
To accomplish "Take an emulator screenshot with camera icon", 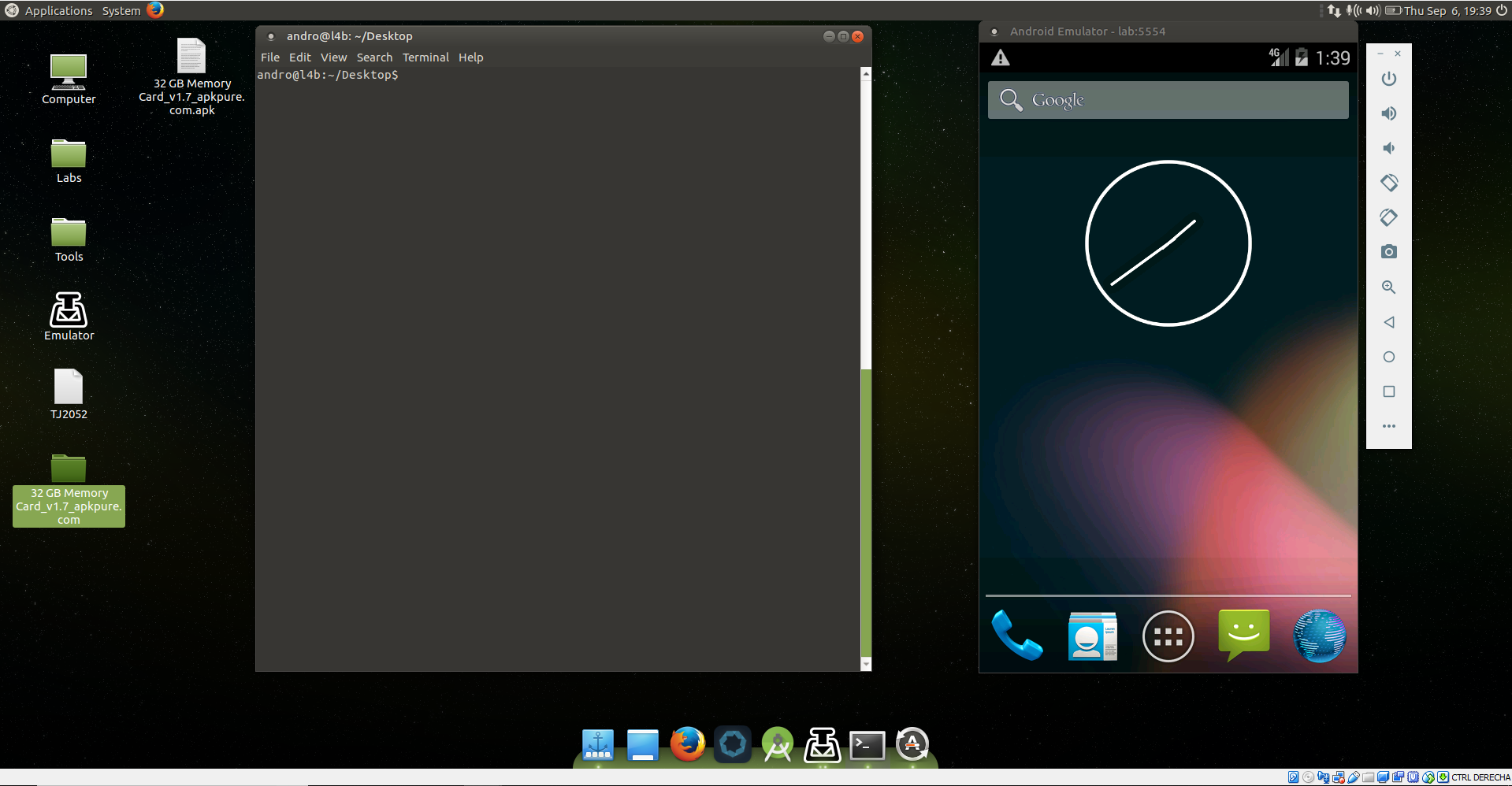I will (1388, 252).
